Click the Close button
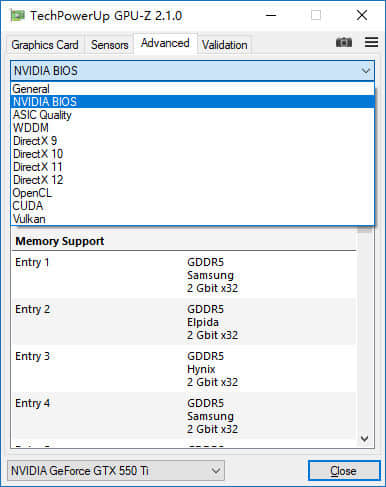386x487 pixels. [344, 471]
